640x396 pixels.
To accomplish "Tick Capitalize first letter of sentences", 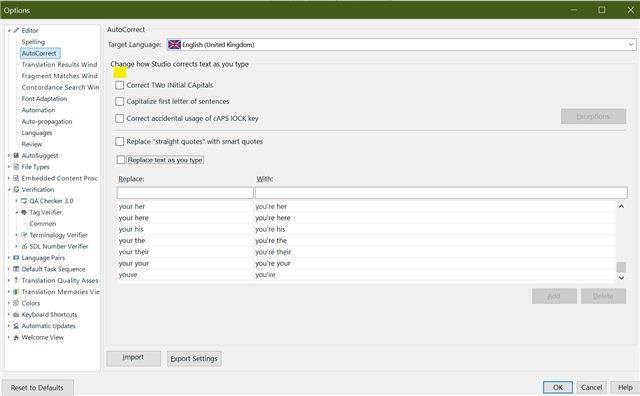I will (x=120, y=101).
